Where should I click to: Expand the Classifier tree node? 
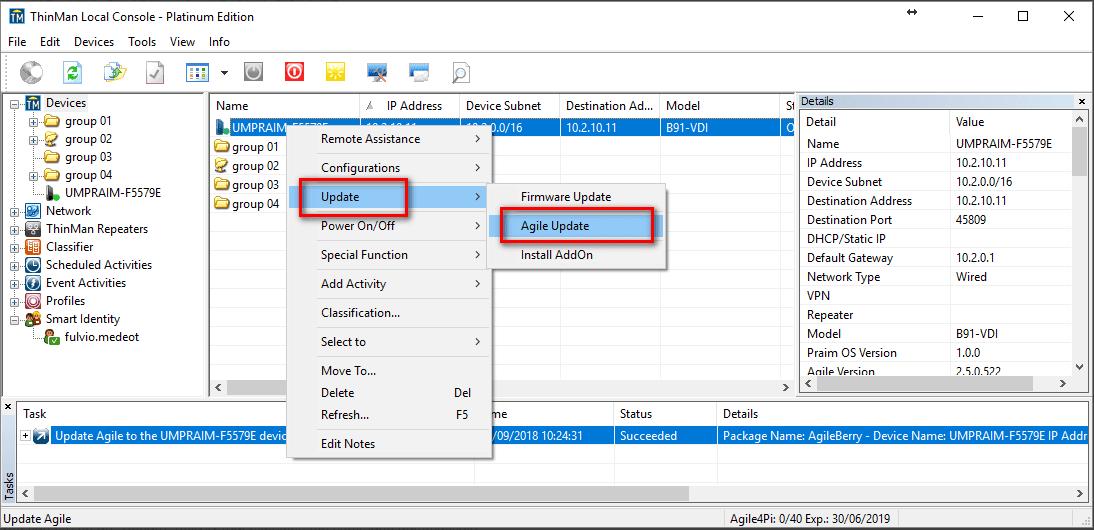(x=15, y=248)
